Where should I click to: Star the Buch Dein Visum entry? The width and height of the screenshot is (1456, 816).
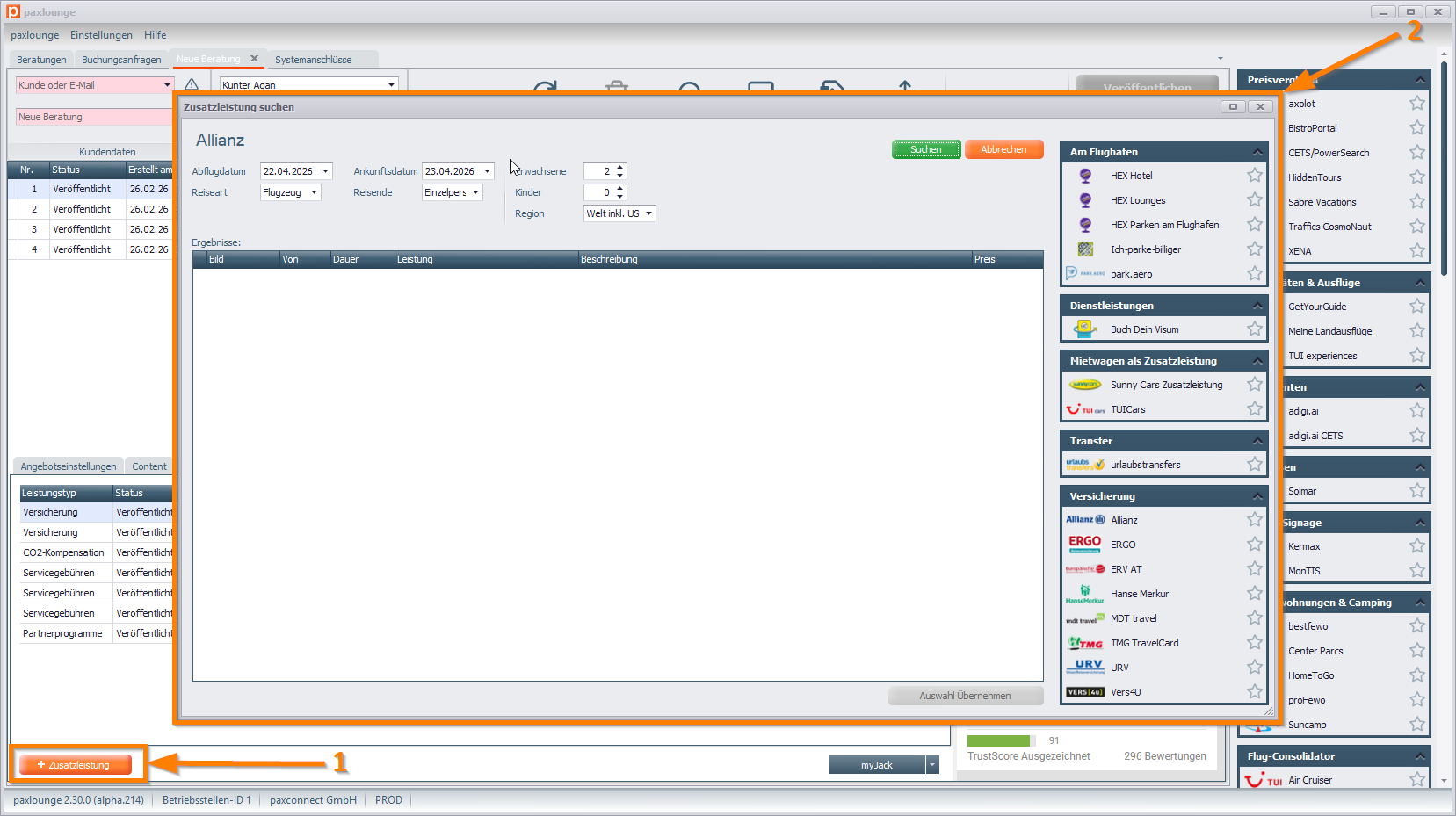point(1254,329)
